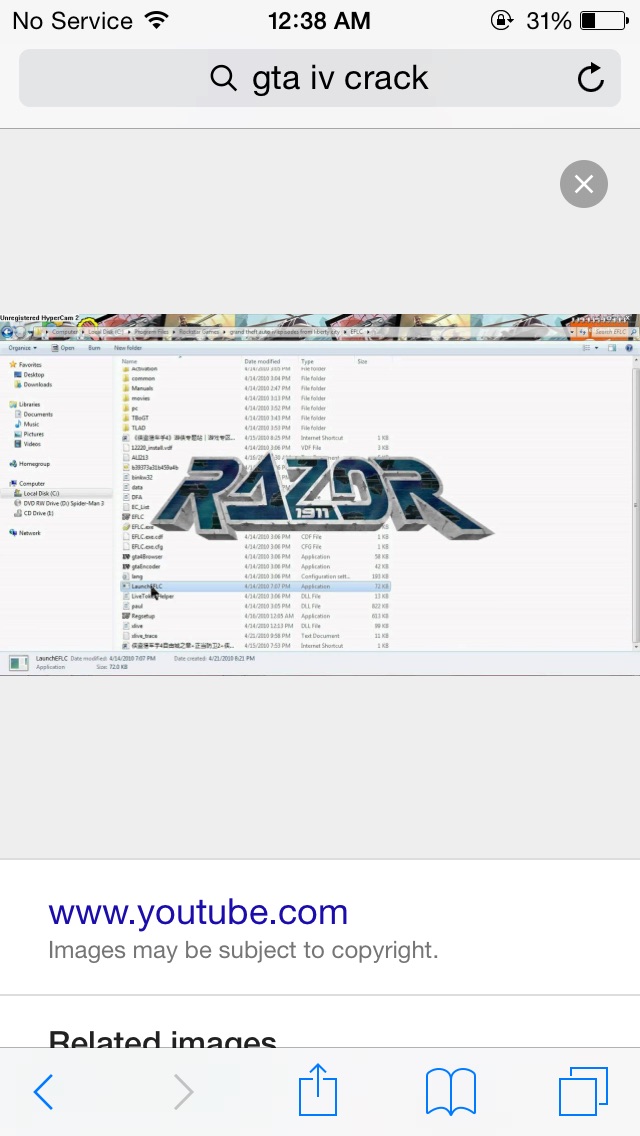This screenshot has width=640, height=1136.
Task: Tap 'Images may be subject to copyright.' text
Action: [x=243, y=950]
